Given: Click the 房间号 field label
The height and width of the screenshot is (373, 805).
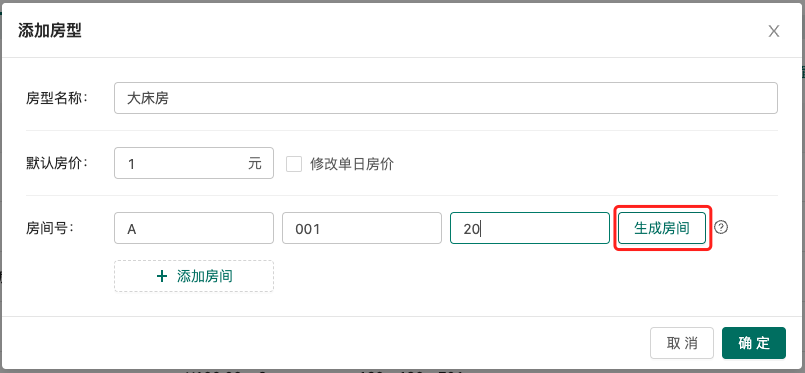Looking at the screenshot, I should pyautogui.click(x=50, y=228).
